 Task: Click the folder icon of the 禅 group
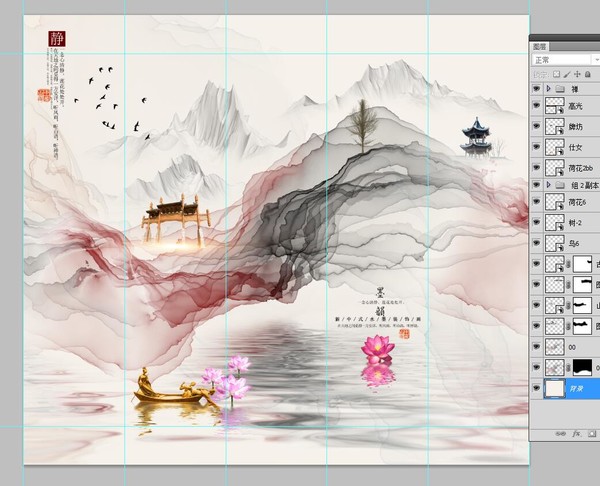560,89
